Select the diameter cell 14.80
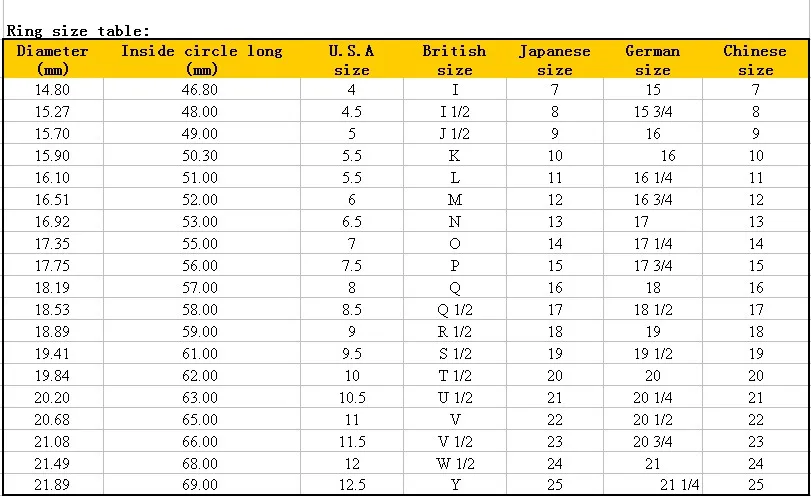The image size is (811, 496). pos(52,90)
